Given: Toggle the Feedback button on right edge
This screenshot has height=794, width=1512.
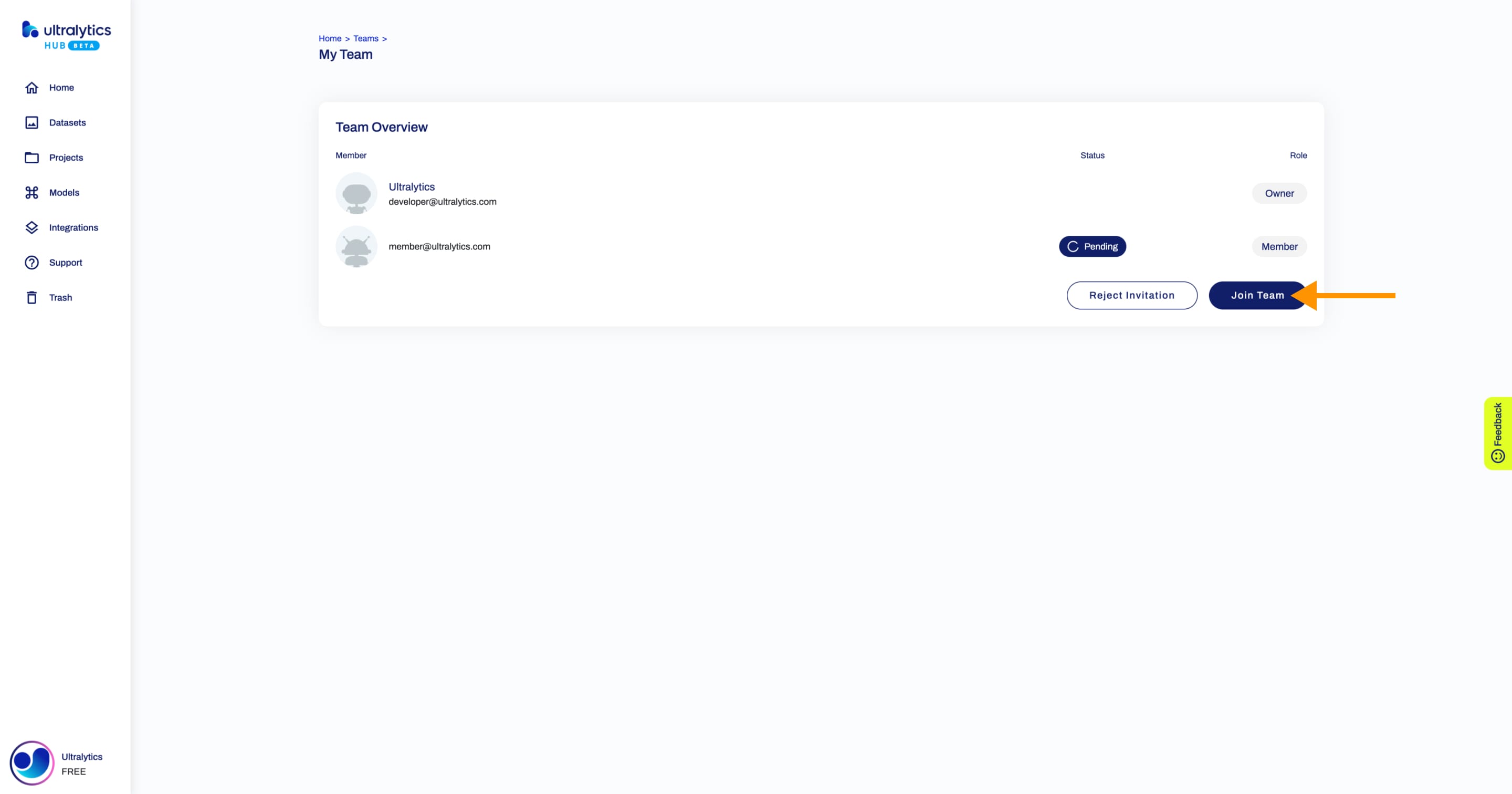Looking at the screenshot, I should coord(1498,430).
